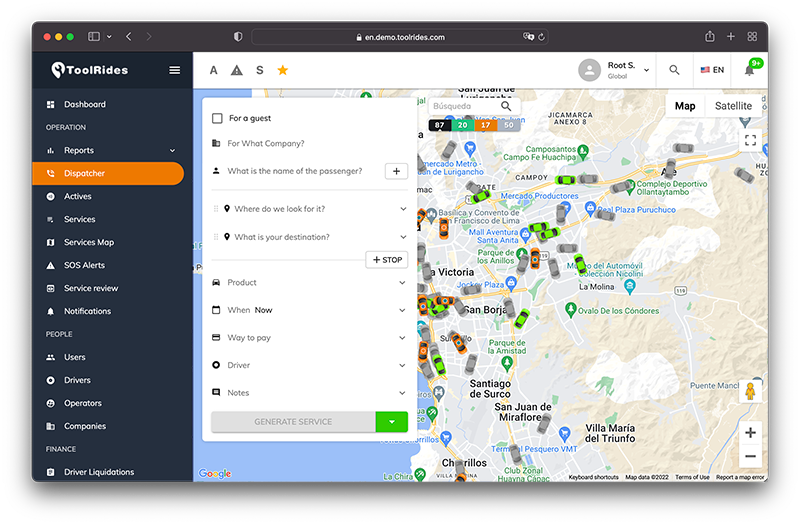This screenshot has width=800, height=524.
Task: Click the map Búsqueda search field
Action: pos(463,106)
